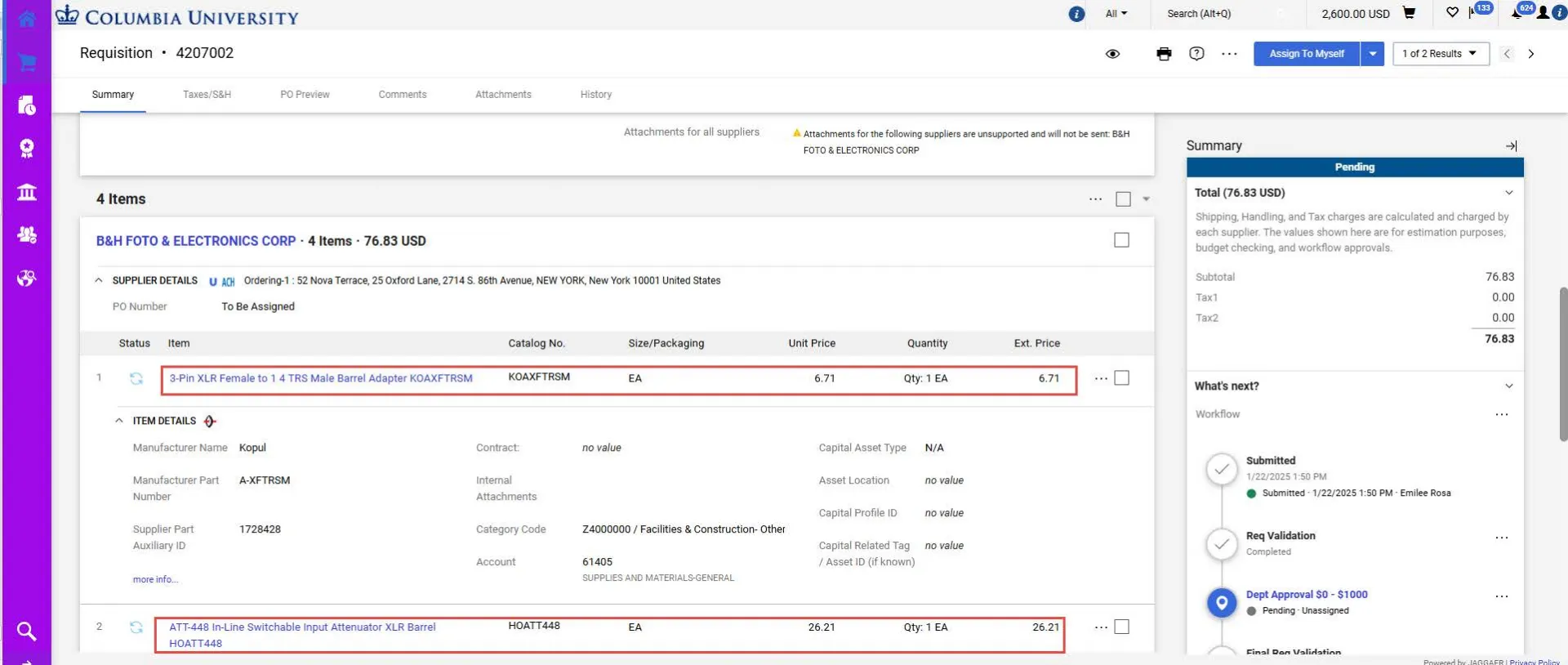
Task: Click the Columbia University logo
Action: pyautogui.click(x=177, y=16)
